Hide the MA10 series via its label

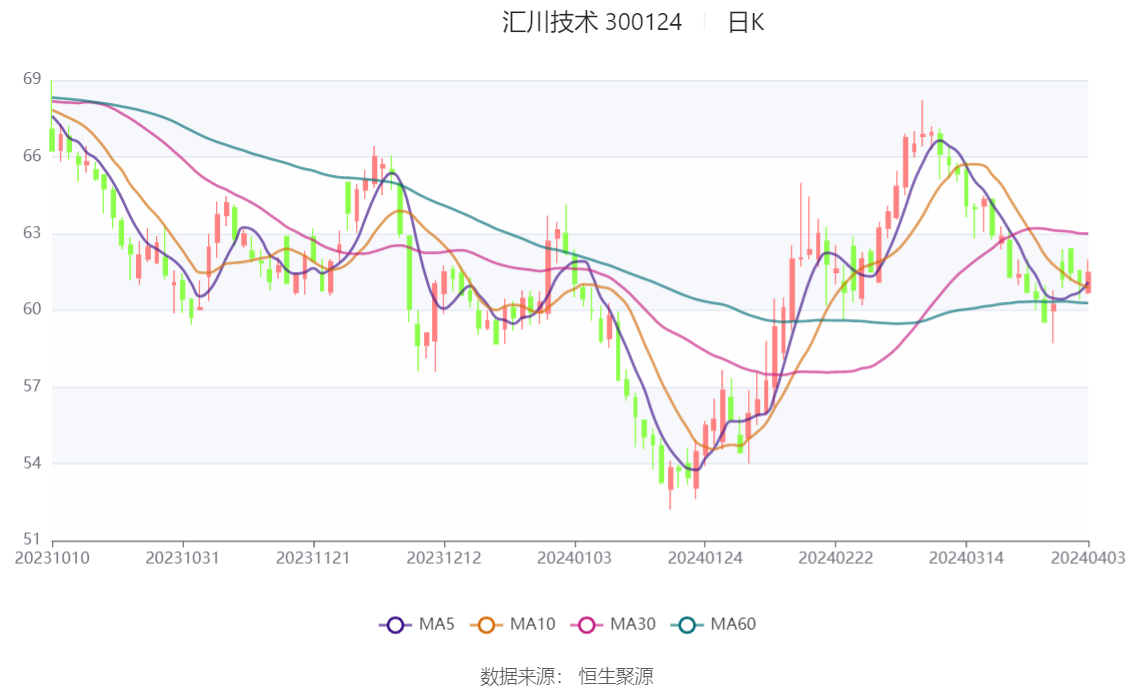coord(532,624)
